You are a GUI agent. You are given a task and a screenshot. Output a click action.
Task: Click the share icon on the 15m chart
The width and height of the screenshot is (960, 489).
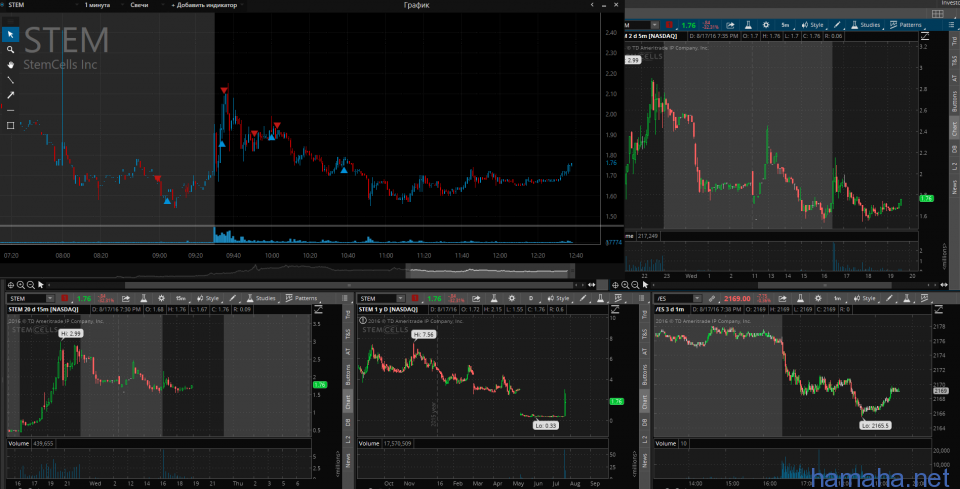point(126,299)
